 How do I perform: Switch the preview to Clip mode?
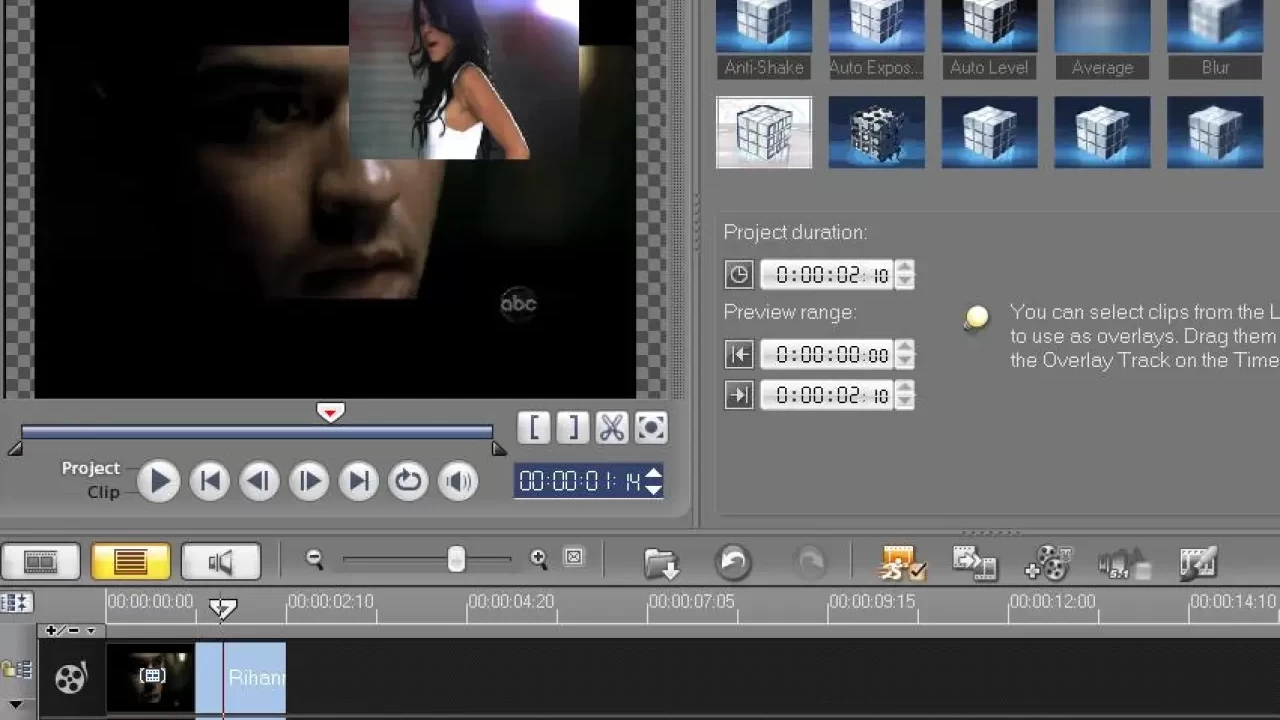pyautogui.click(x=103, y=492)
